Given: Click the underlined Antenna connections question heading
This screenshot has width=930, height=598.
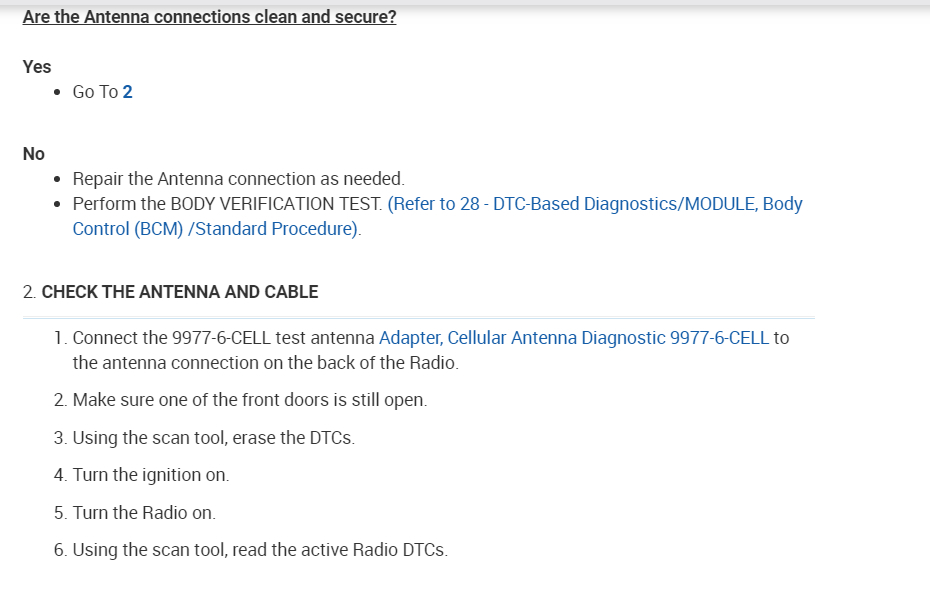Looking at the screenshot, I should click(x=209, y=18).
